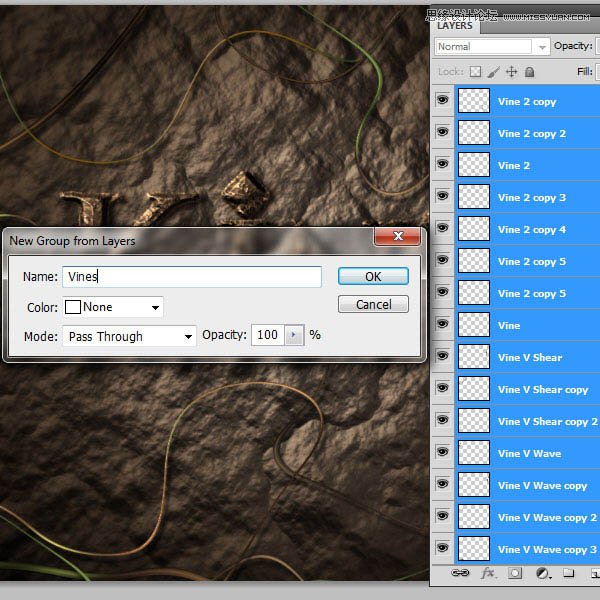Click the create new group folder icon
The image size is (600, 600).
click(x=569, y=573)
